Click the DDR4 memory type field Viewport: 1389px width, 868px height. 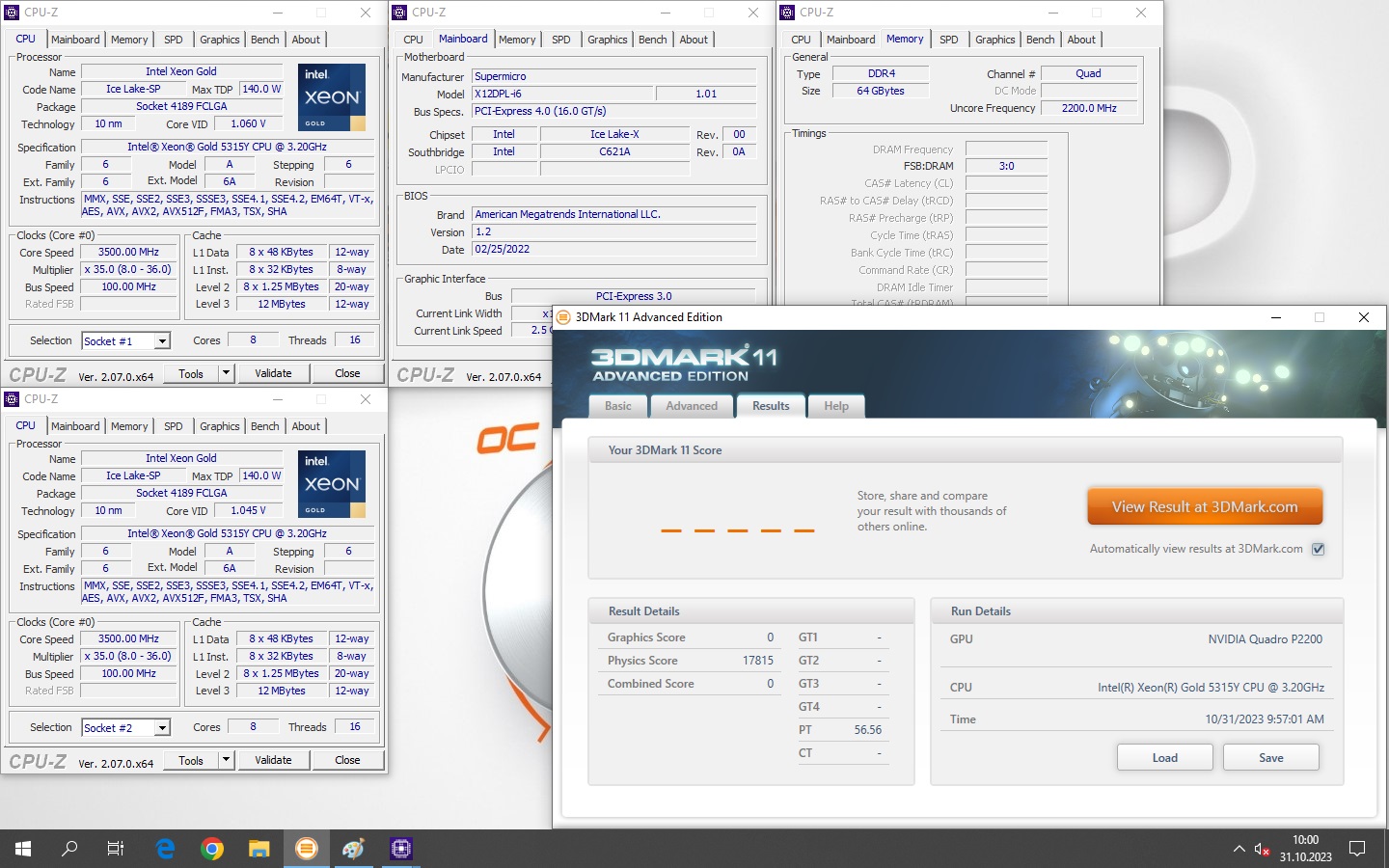tap(881, 73)
